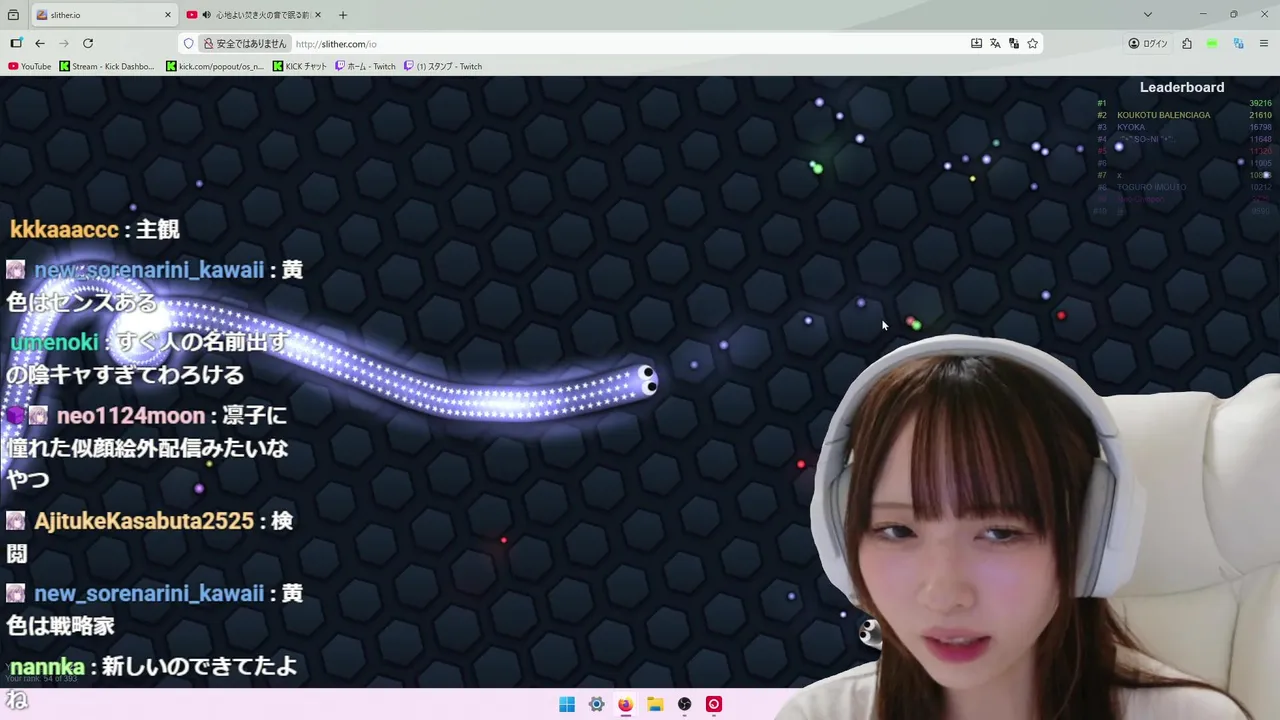Click the player's snake head
The height and width of the screenshot is (720, 1280).
pos(646,379)
